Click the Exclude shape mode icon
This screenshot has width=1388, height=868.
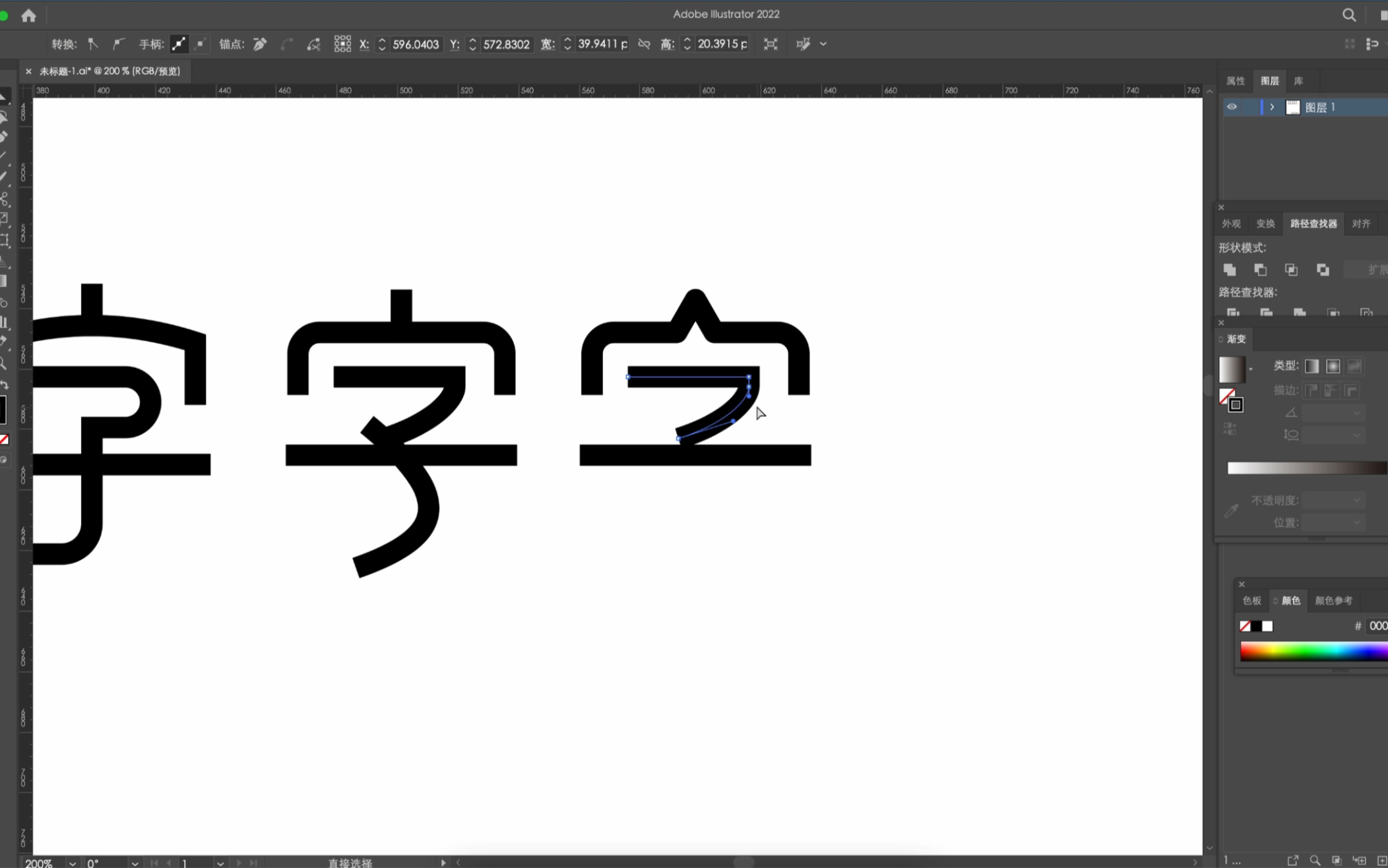pyautogui.click(x=1323, y=270)
